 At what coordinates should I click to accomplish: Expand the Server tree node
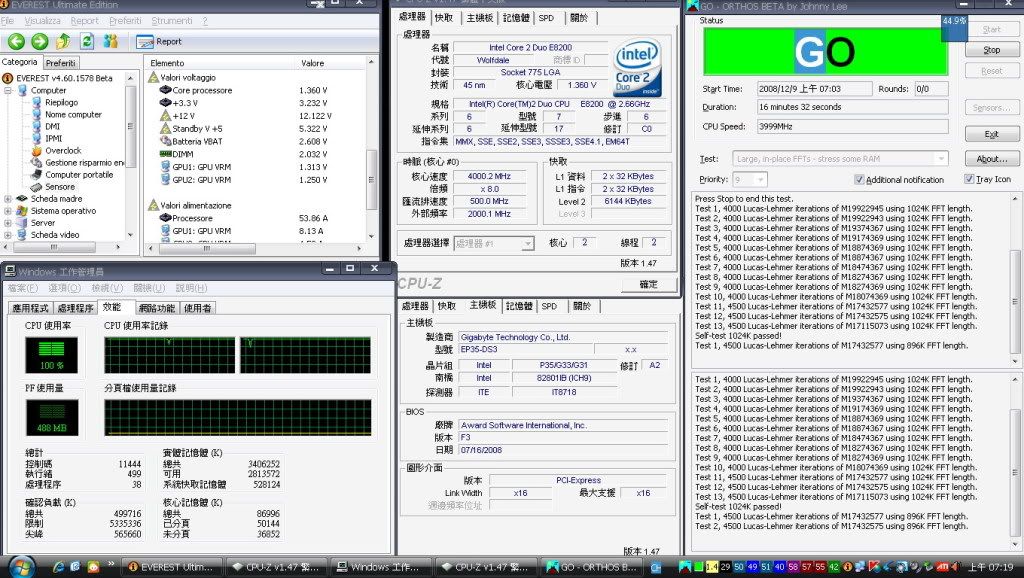coord(8,223)
